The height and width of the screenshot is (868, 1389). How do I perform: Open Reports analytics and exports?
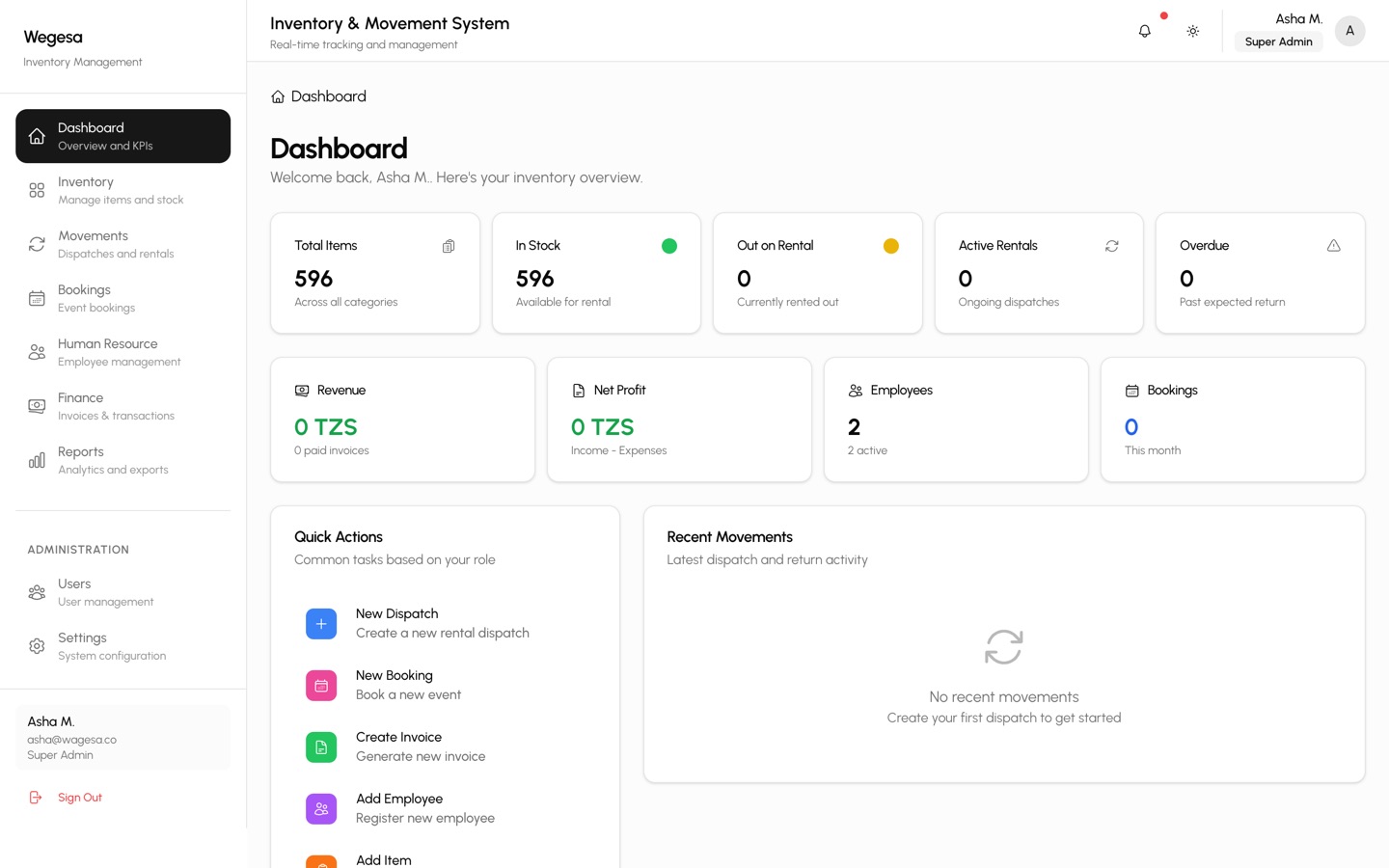(x=123, y=460)
